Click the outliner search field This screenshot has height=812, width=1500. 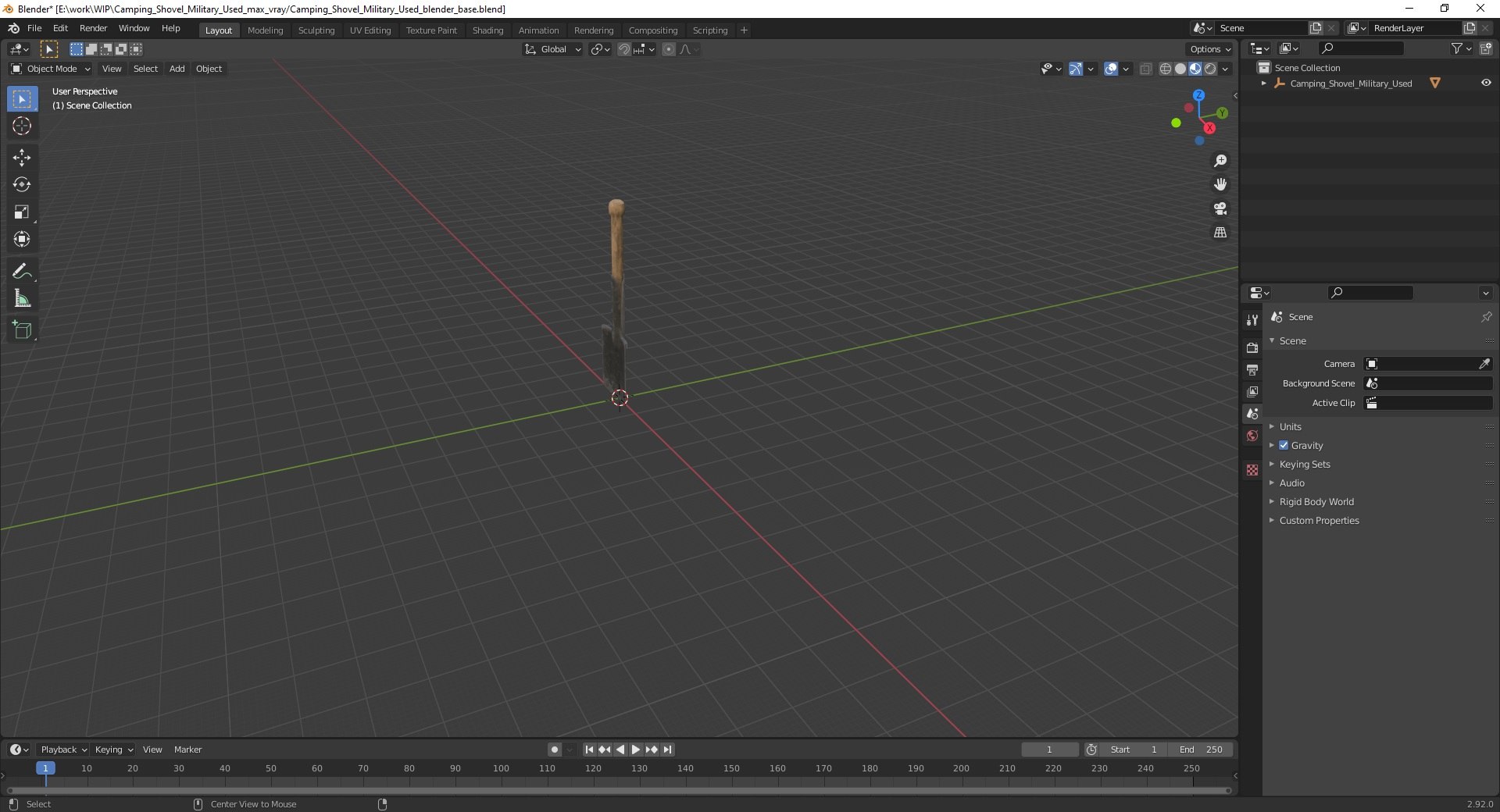coord(1360,48)
